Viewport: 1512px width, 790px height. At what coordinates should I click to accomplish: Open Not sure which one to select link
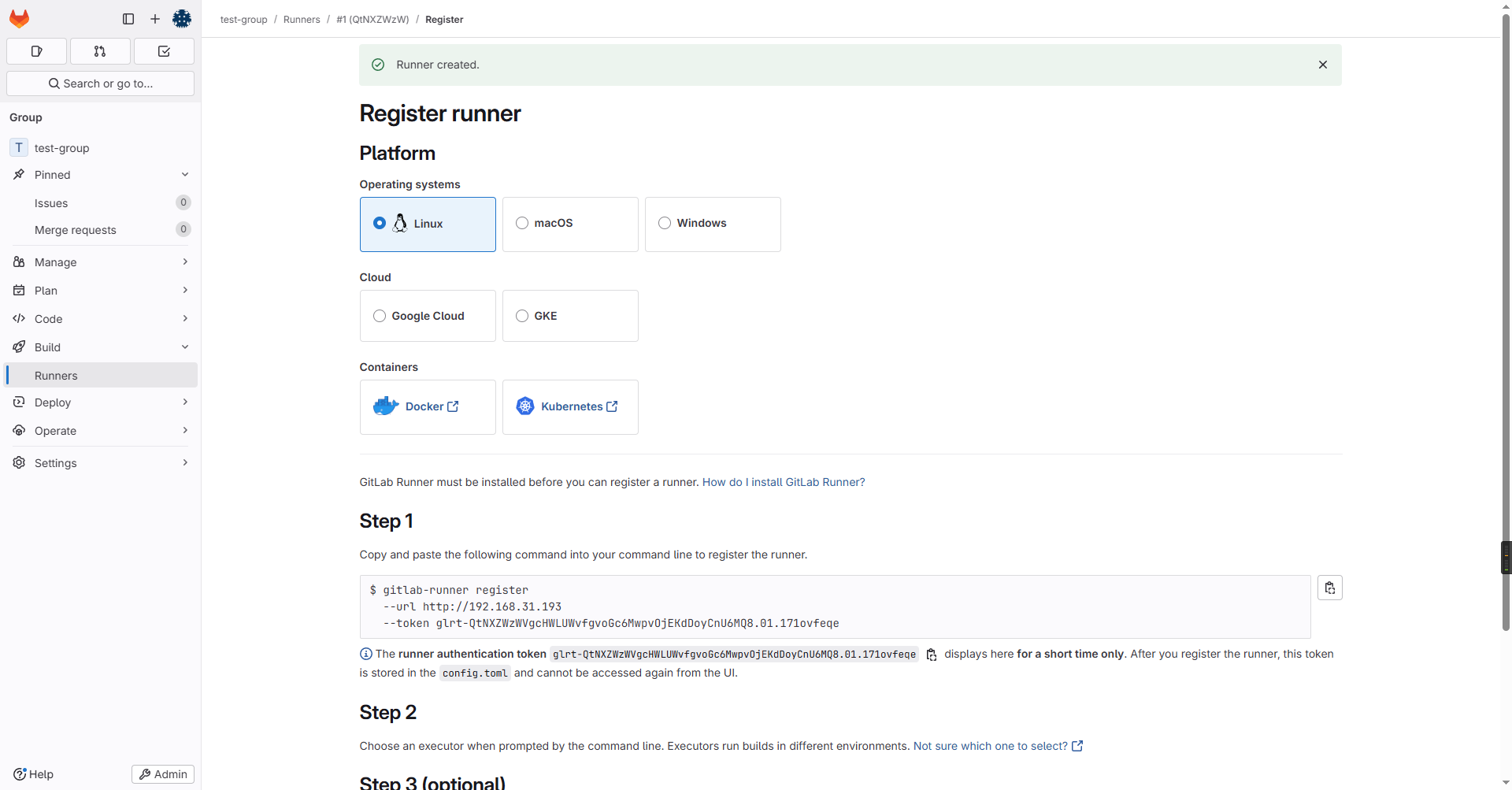click(x=998, y=746)
